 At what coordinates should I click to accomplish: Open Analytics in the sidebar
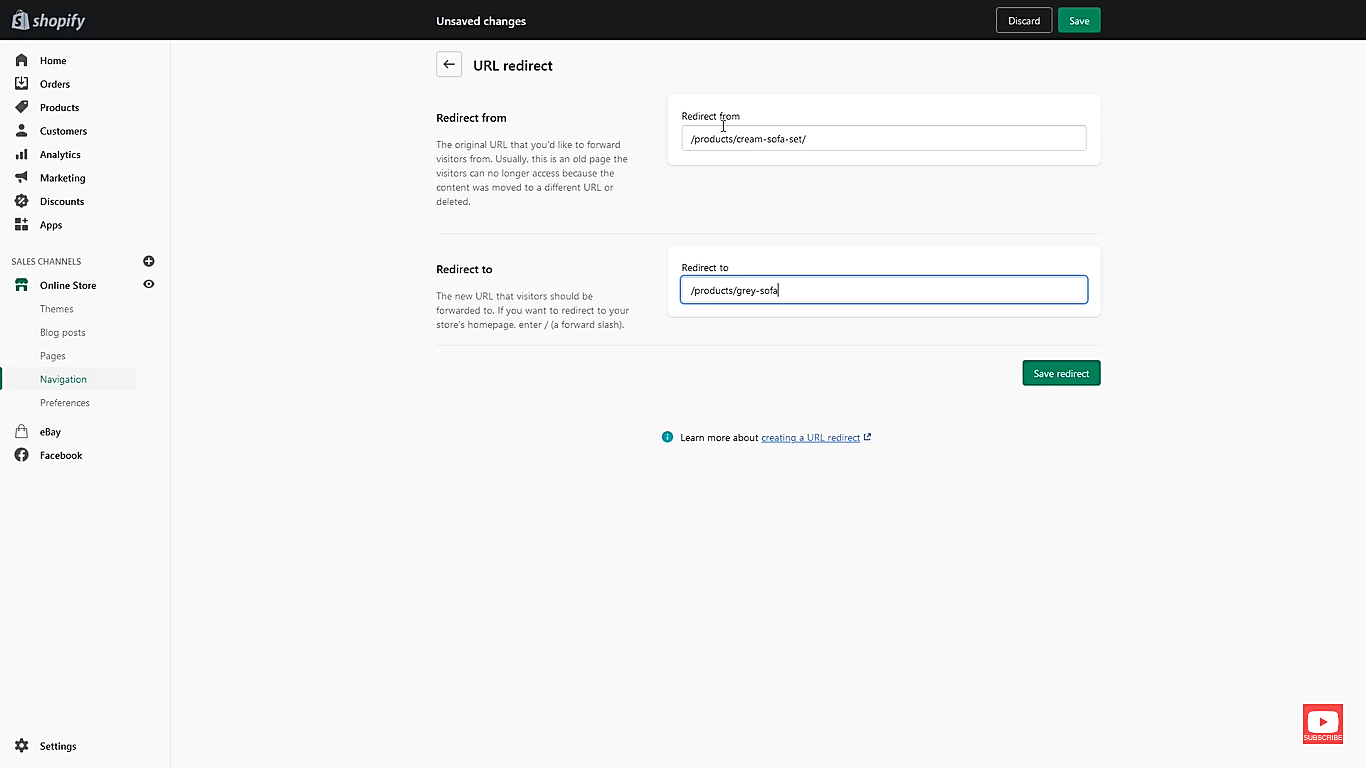[x=60, y=155]
